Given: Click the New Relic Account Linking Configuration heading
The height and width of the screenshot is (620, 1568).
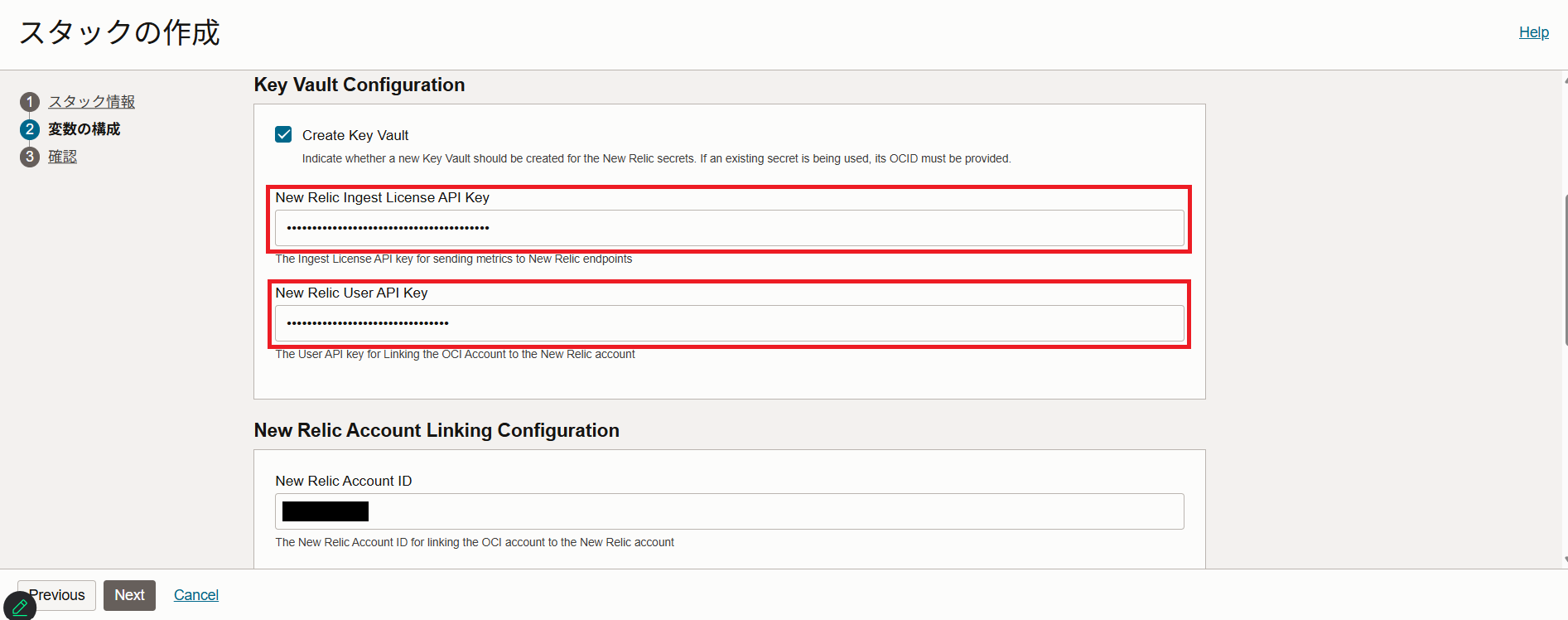Looking at the screenshot, I should click(437, 430).
